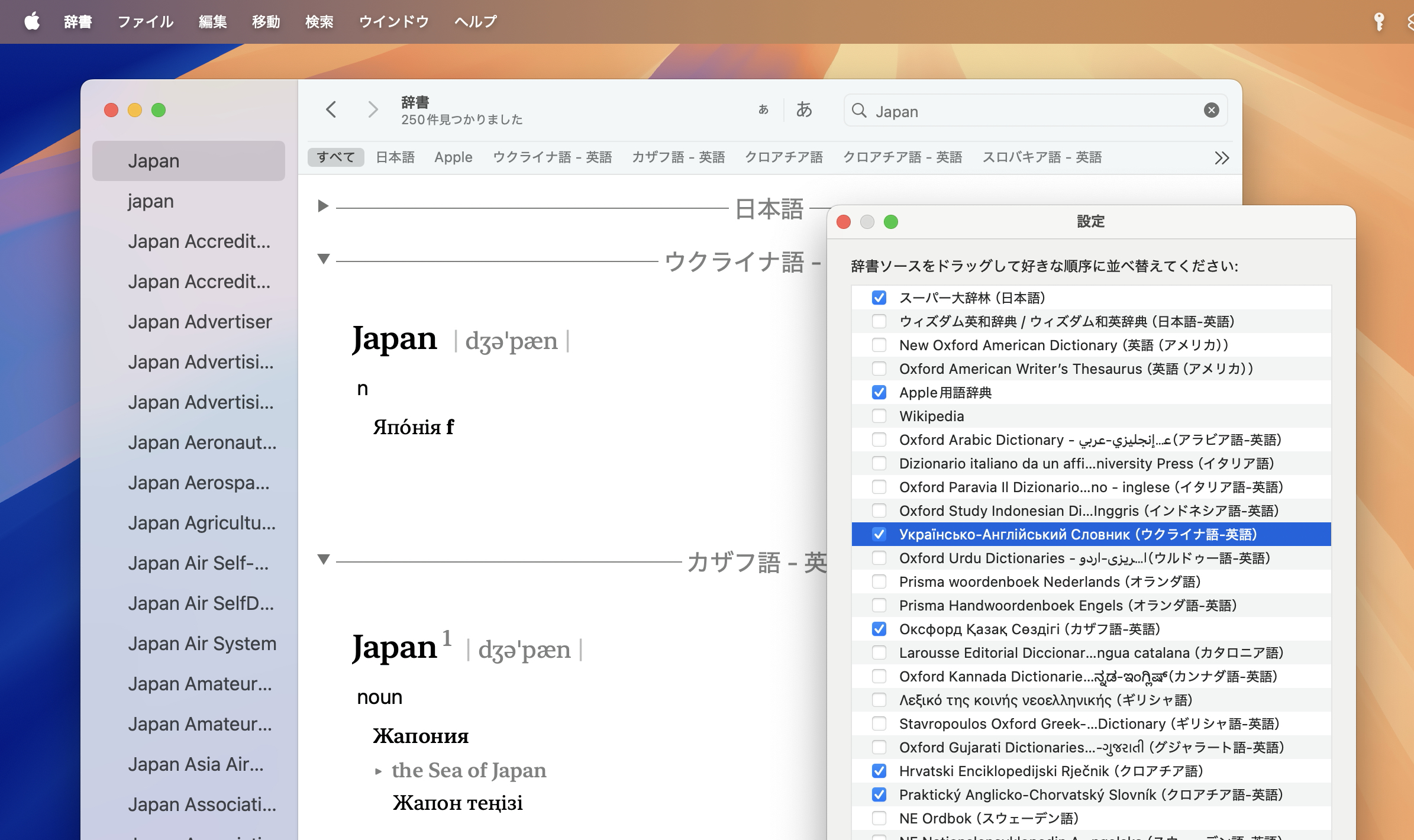Image resolution: width=1414 pixels, height=840 pixels.
Task: Select Japan Associati... in sidebar
Action: [x=189, y=805]
